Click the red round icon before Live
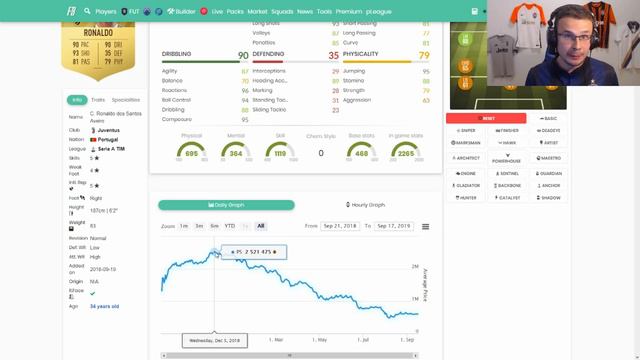The width and height of the screenshot is (640, 360). (204, 11)
